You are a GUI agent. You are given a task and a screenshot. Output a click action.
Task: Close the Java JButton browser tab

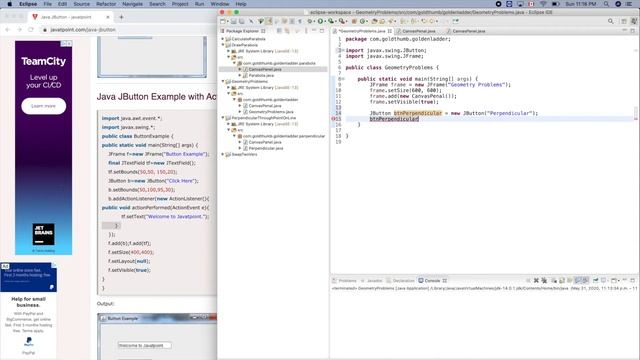point(108,17)
